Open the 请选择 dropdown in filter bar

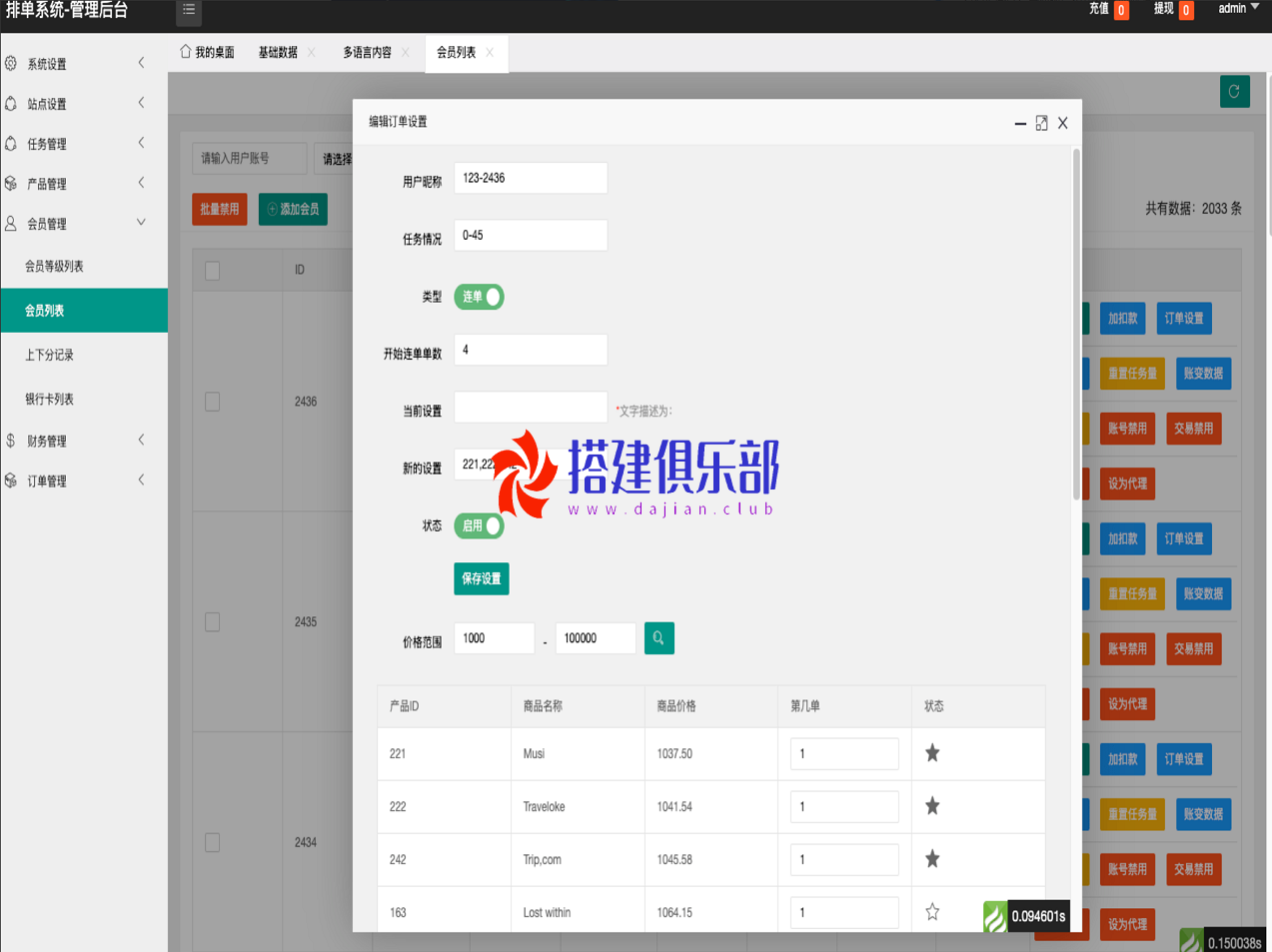pyautogui.click(x=334, y=159)
